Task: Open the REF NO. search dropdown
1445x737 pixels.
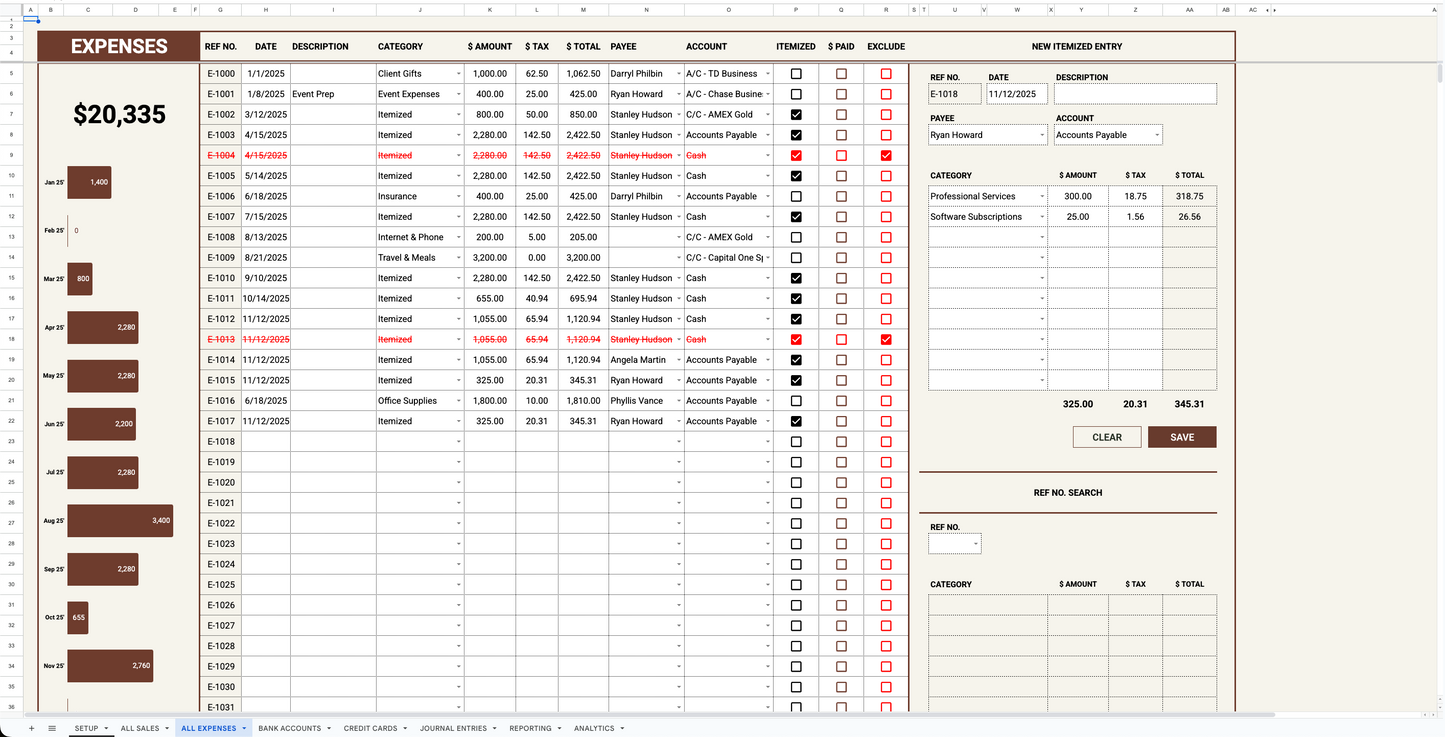Action: point(974,543)
